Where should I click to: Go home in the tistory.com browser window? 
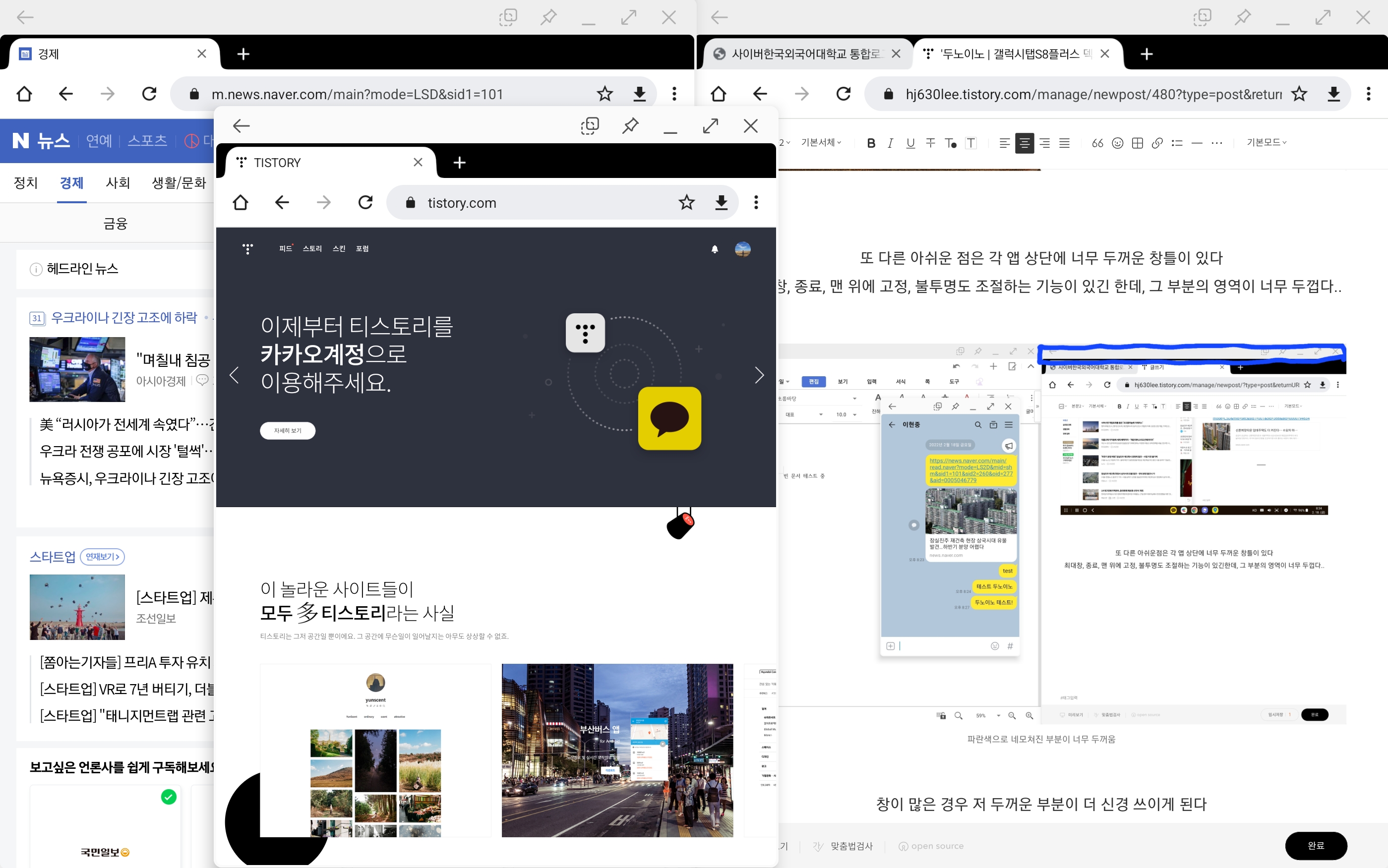[x=240, y=202]
